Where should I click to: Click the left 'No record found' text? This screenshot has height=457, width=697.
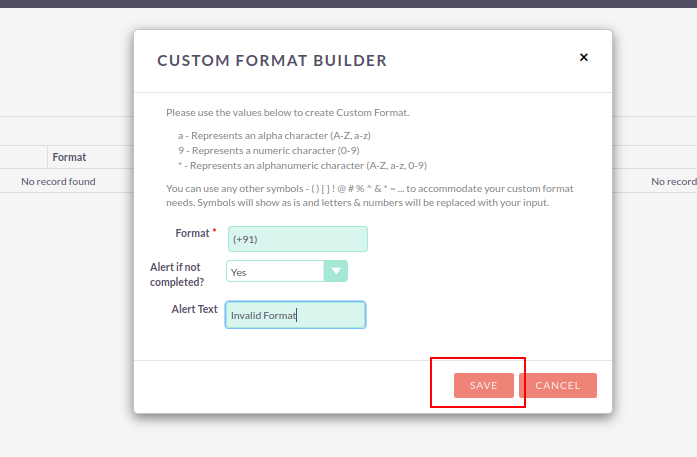(58, 181)
